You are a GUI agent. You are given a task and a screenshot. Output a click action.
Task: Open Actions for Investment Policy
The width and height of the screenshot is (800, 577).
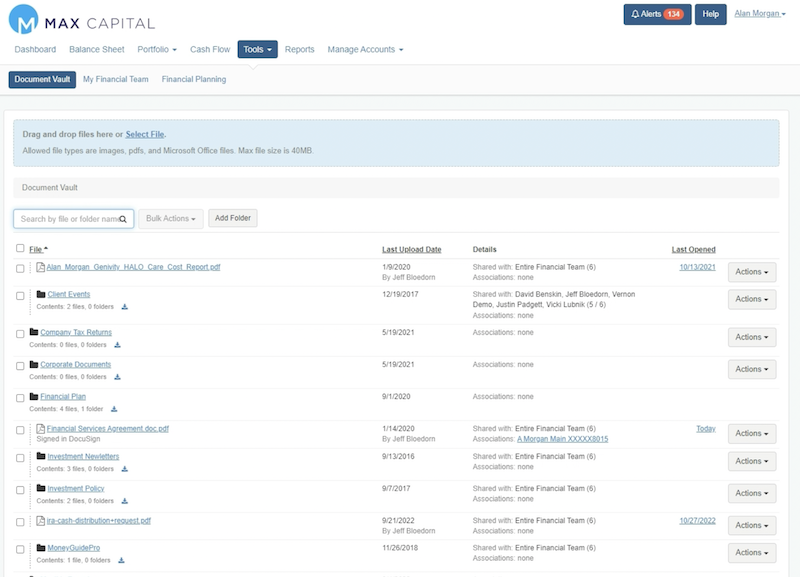(752, 493)
